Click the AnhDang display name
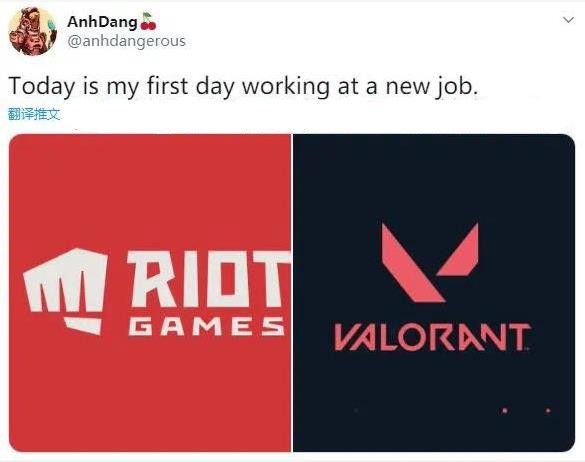Image resolution: width=585 pixels, height=462 pixels. [102, 22]
